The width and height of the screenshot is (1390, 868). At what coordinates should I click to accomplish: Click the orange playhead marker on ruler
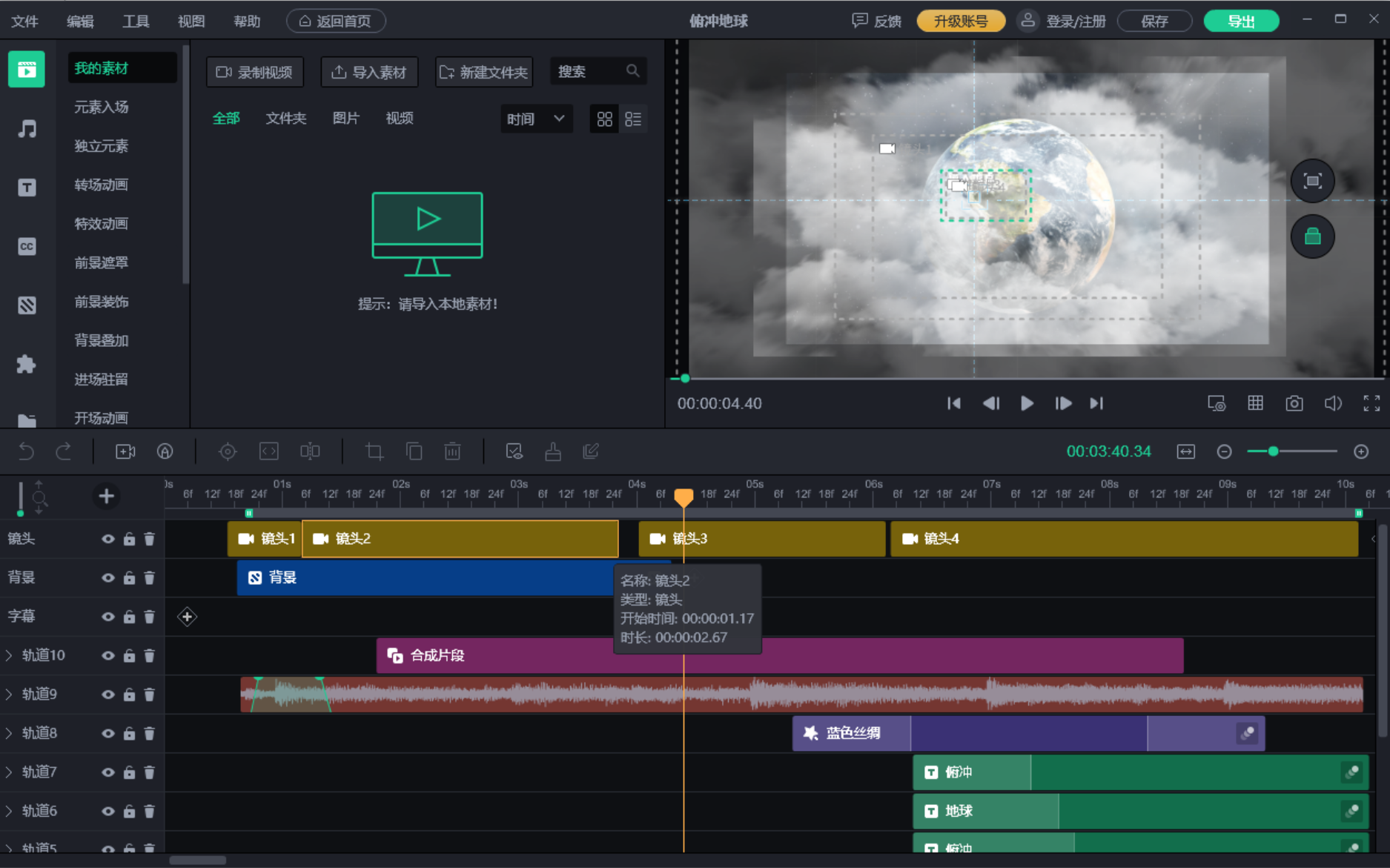(x=684, y=497)
